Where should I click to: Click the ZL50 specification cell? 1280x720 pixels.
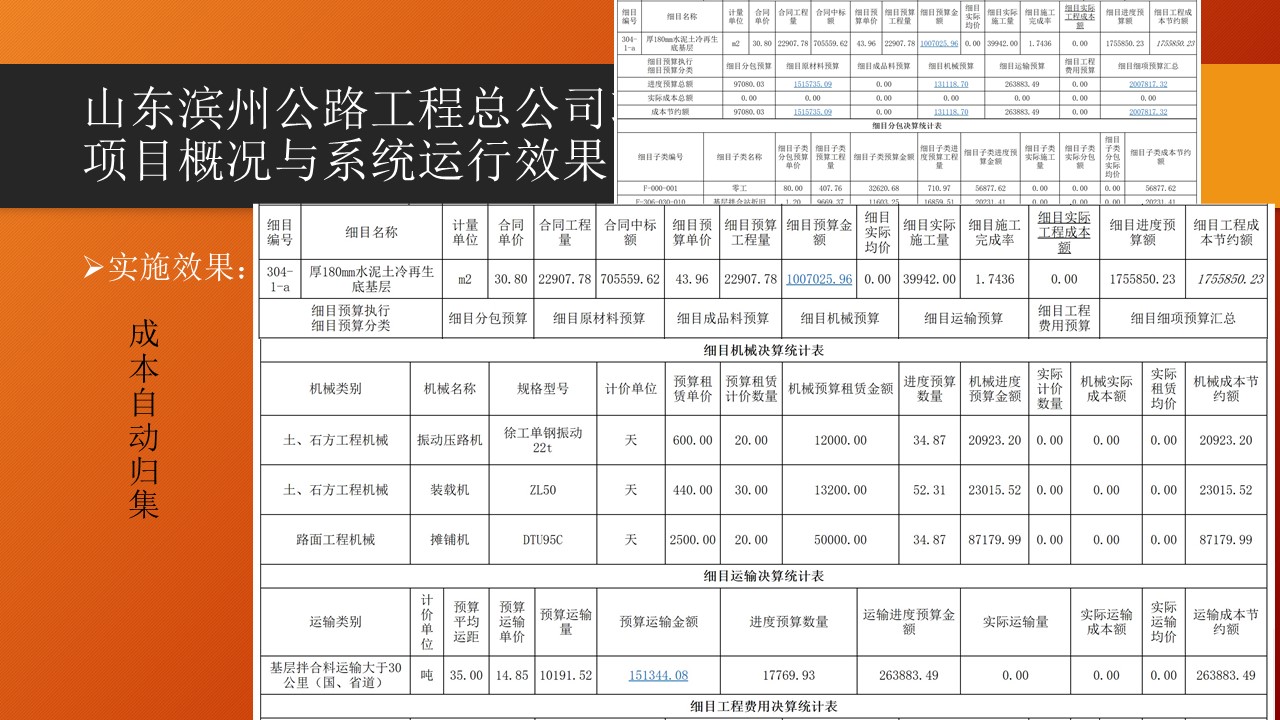tap(543, 490)
